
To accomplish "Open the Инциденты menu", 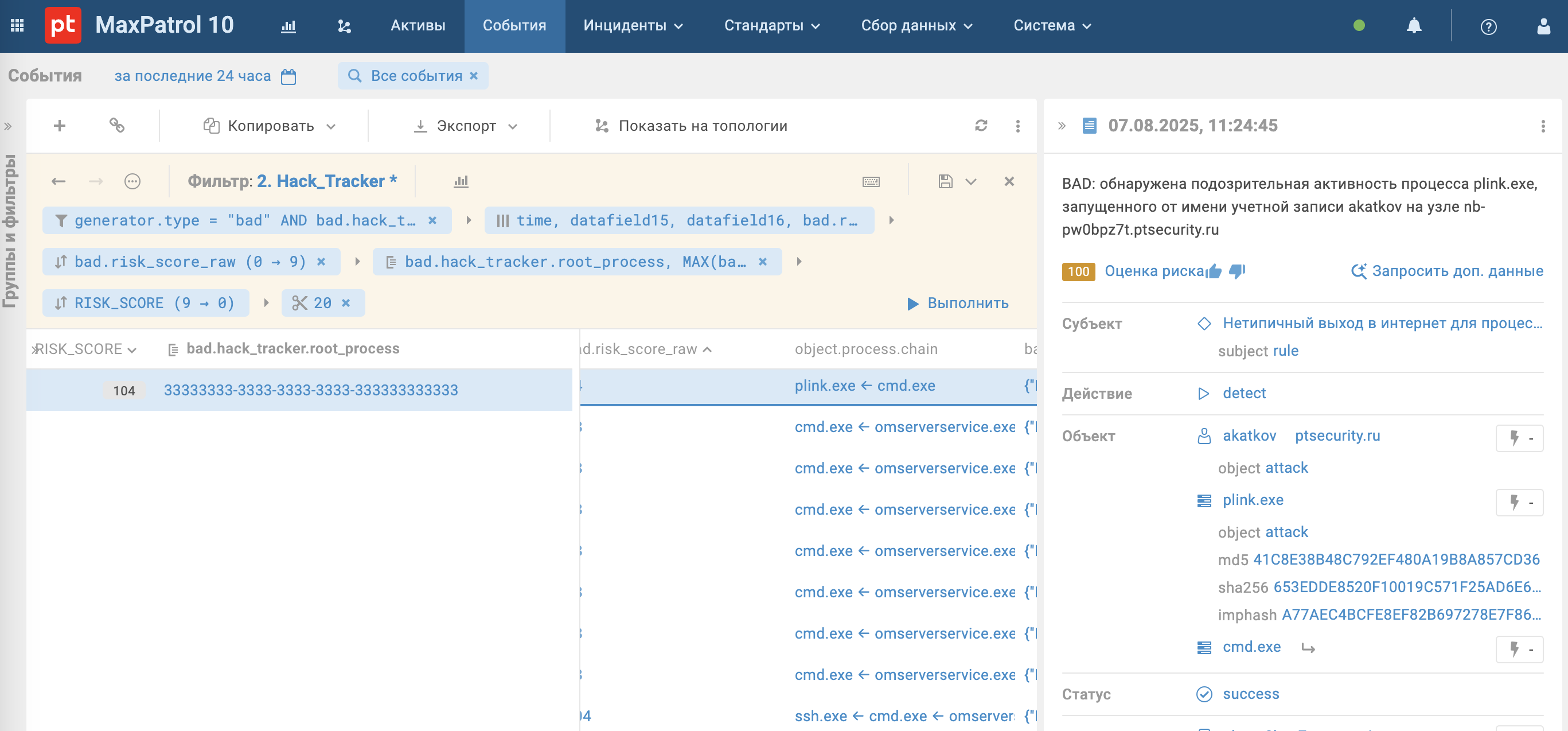I will (x=633, y=26).
